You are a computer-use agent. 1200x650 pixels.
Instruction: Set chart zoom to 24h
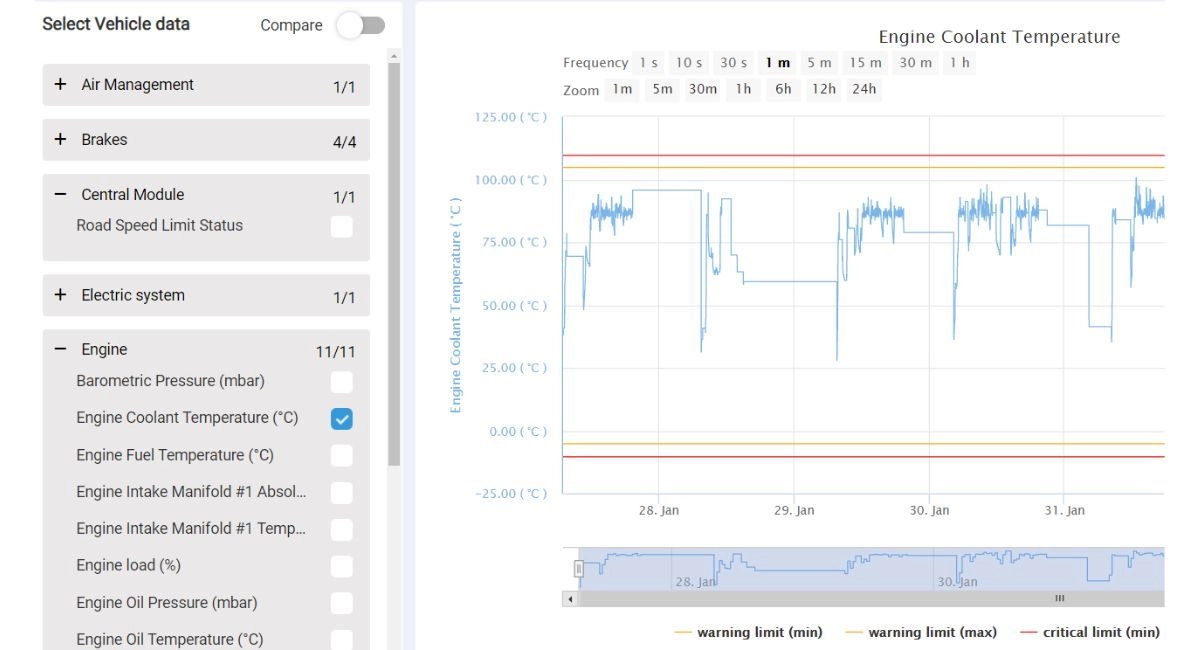[863, 89]
